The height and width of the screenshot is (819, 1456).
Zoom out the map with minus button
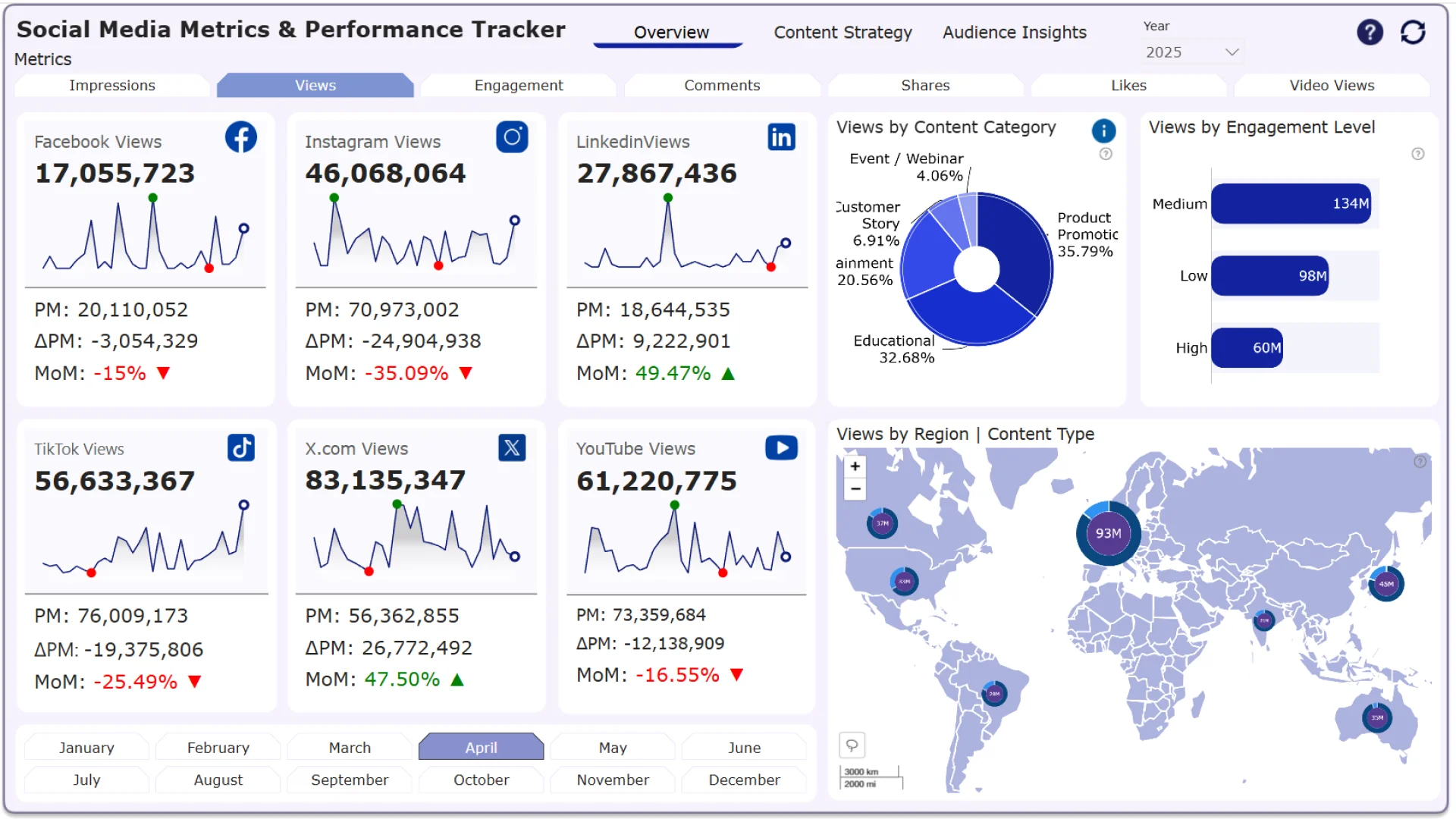pyautogui.click(x=855, y=489)
